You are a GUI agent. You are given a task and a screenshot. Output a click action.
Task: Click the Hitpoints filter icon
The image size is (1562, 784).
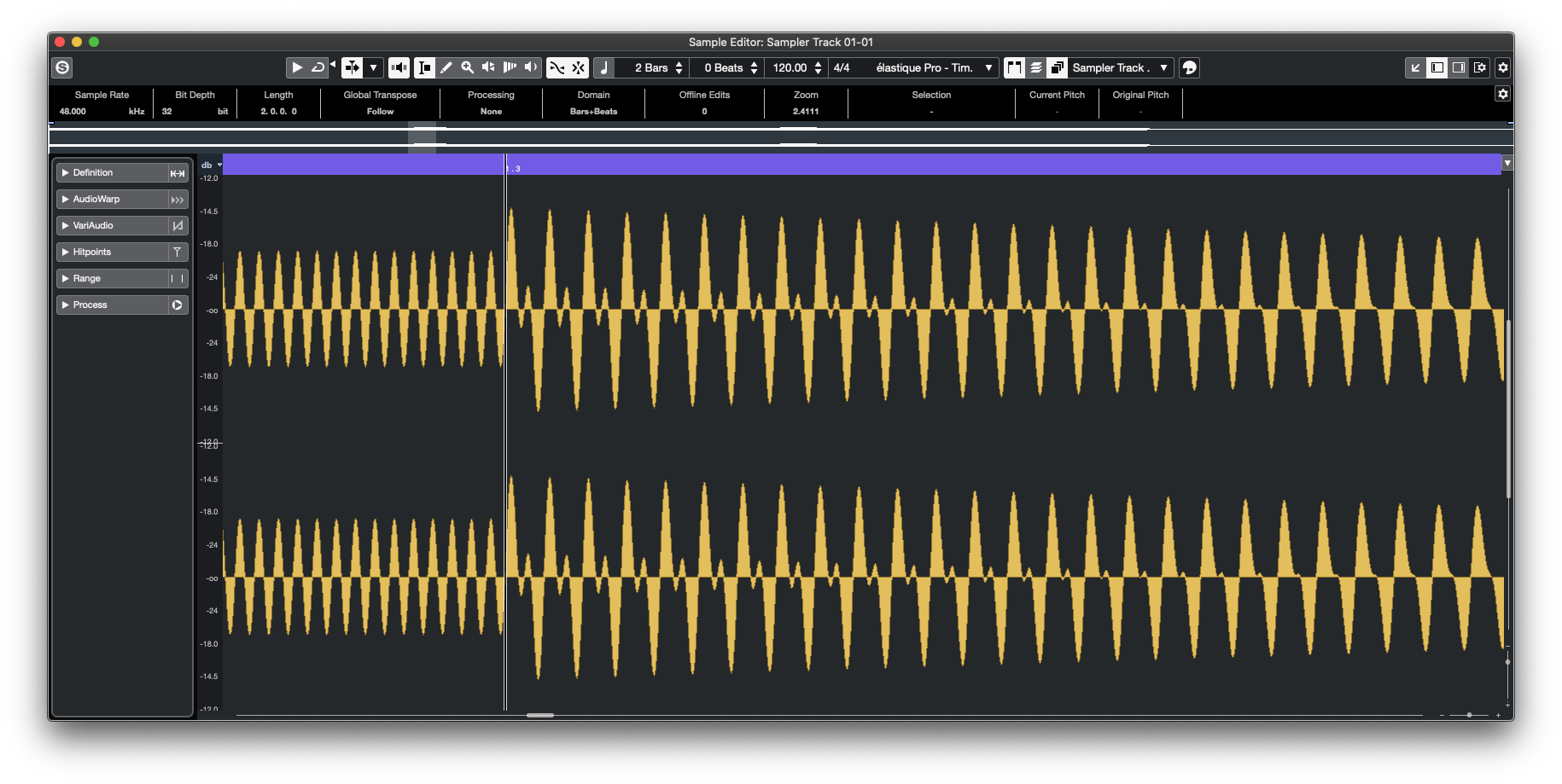(x=177, y=253)
